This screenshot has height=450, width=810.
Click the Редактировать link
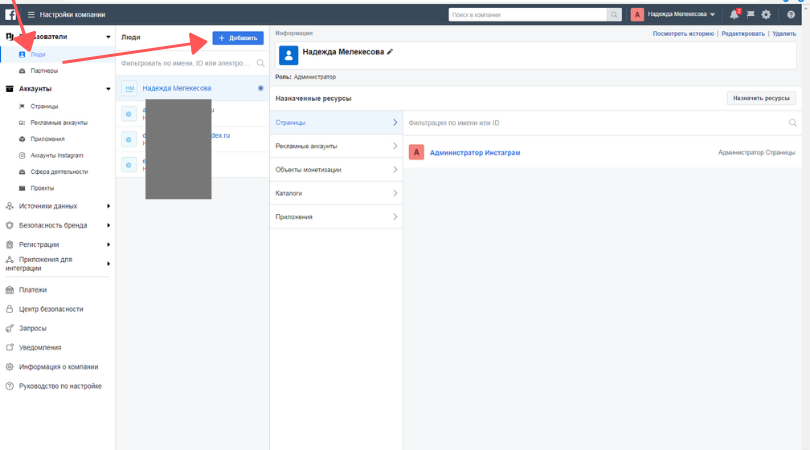[743, 34]
